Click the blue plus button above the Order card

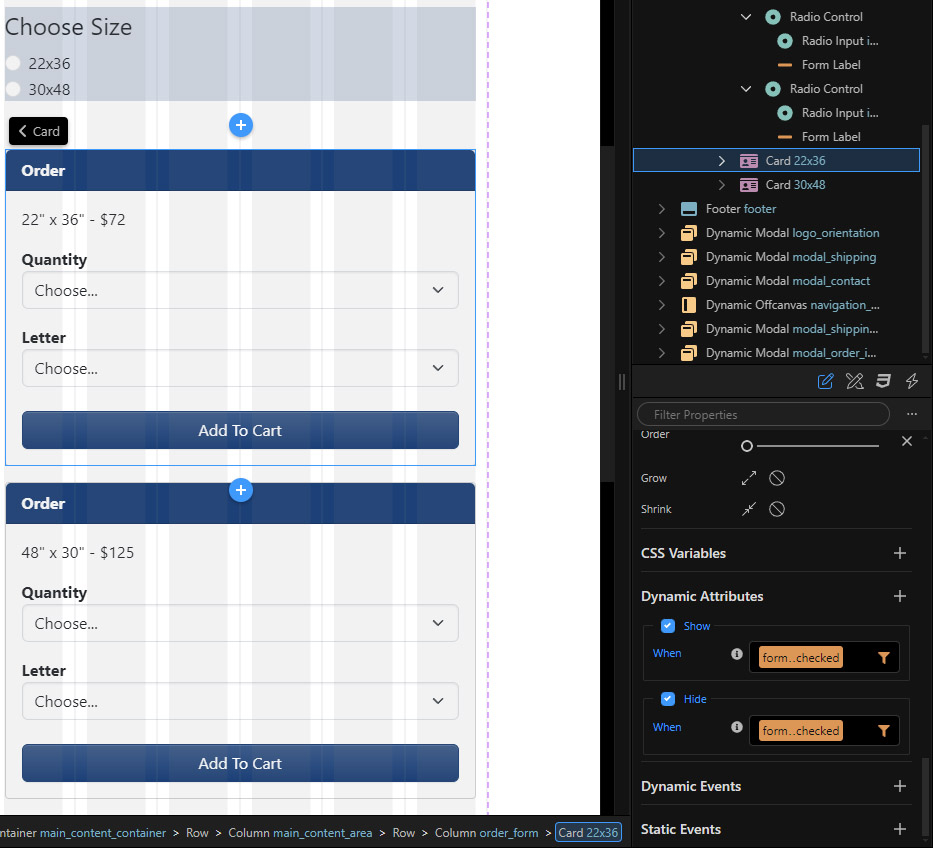click(x=240, y=125)
